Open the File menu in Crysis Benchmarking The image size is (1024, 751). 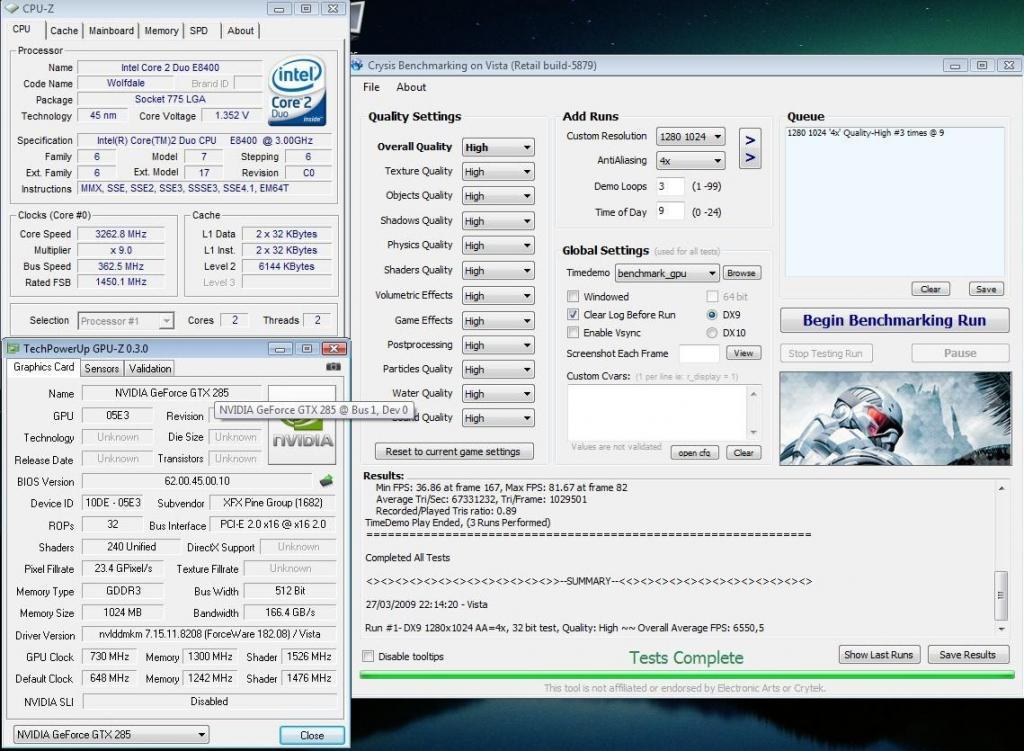click(x=371, y=87)
